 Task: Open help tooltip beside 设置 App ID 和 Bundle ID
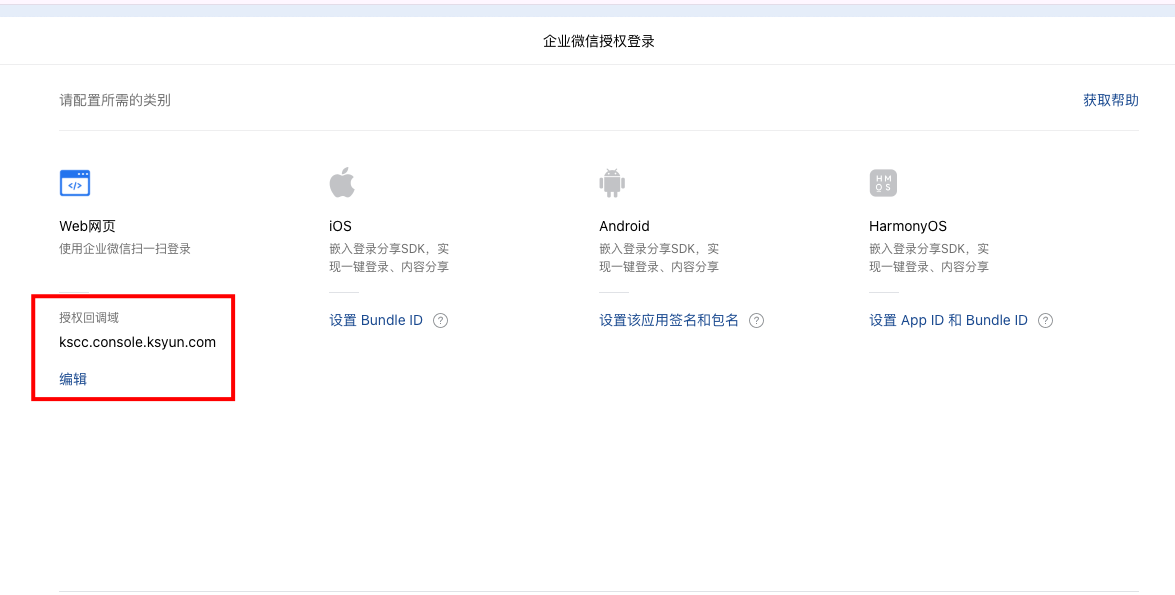[x=1045, y=321]
